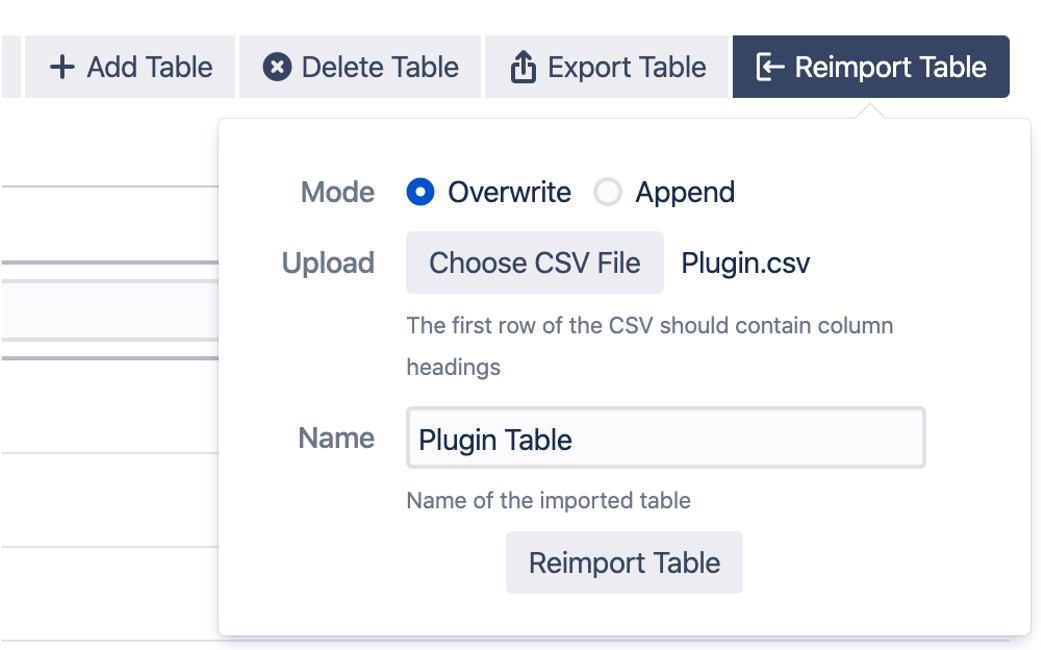Click the circled X icon on Delete Table

click(275, 66)
